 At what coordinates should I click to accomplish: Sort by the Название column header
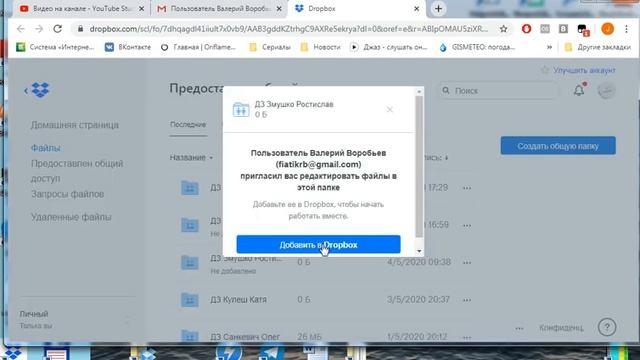[191, 157]
